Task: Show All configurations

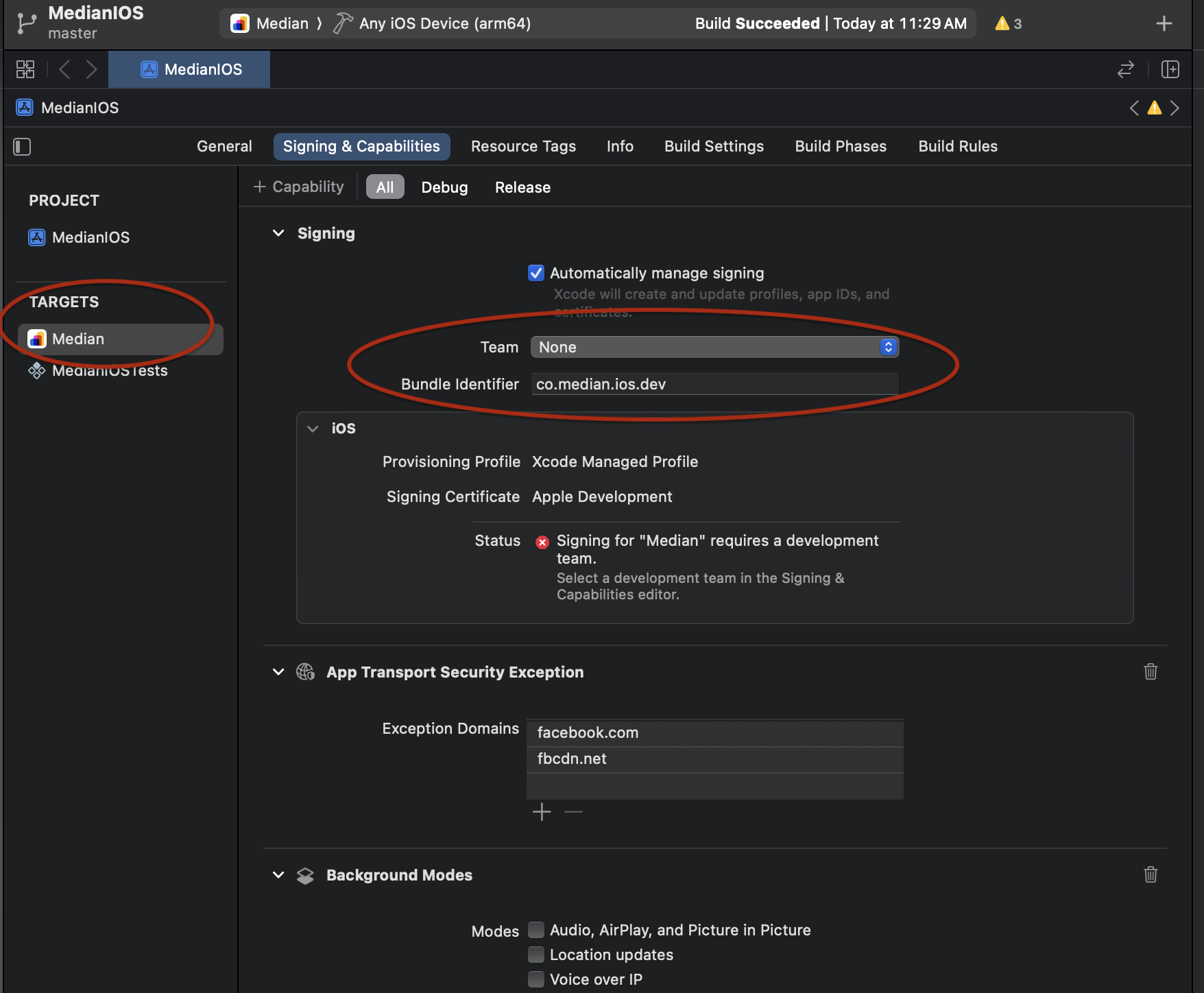Action: pos(385,187)
